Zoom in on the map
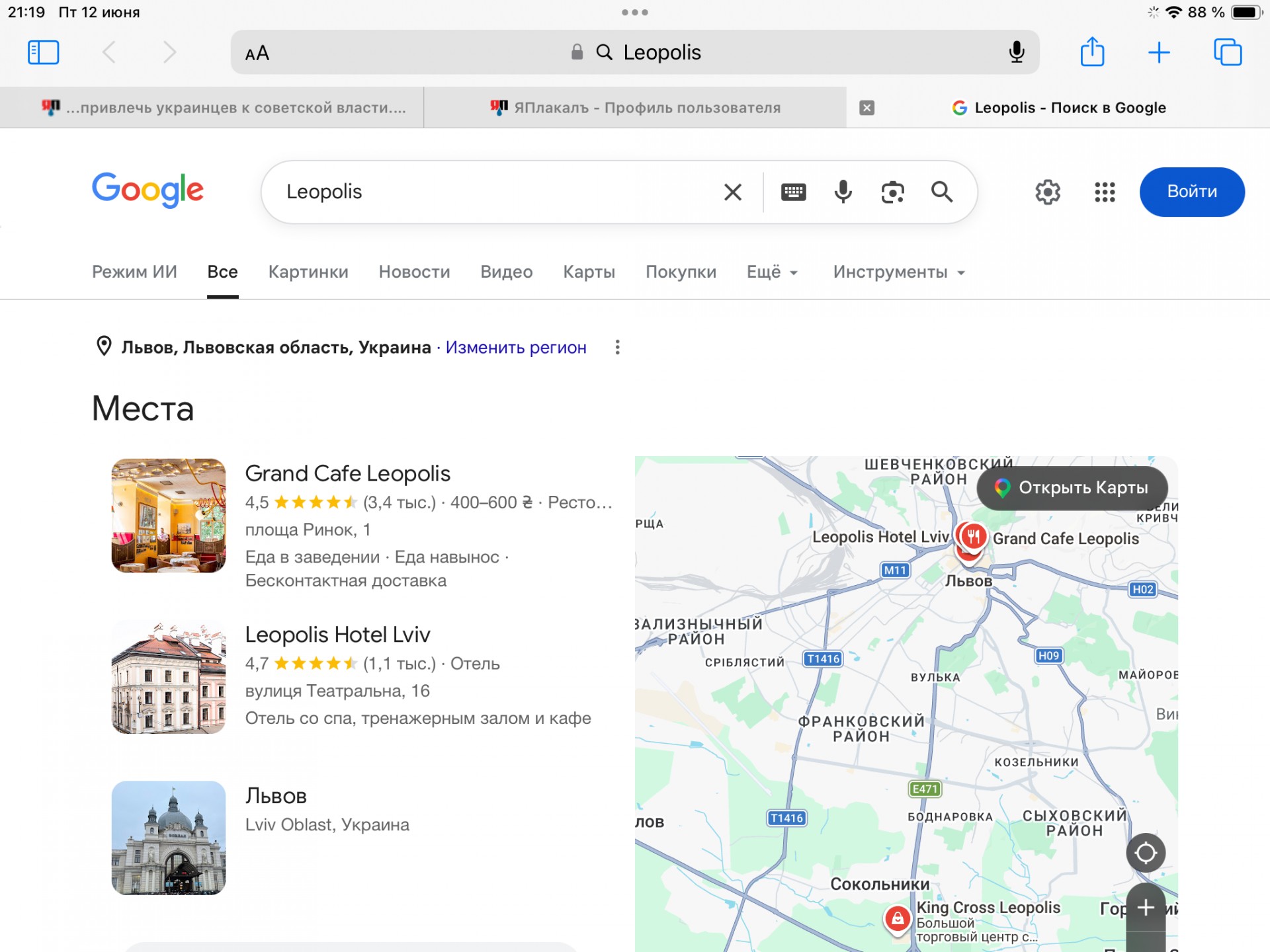This screenshot has height=952, width=1270. 1146,908
